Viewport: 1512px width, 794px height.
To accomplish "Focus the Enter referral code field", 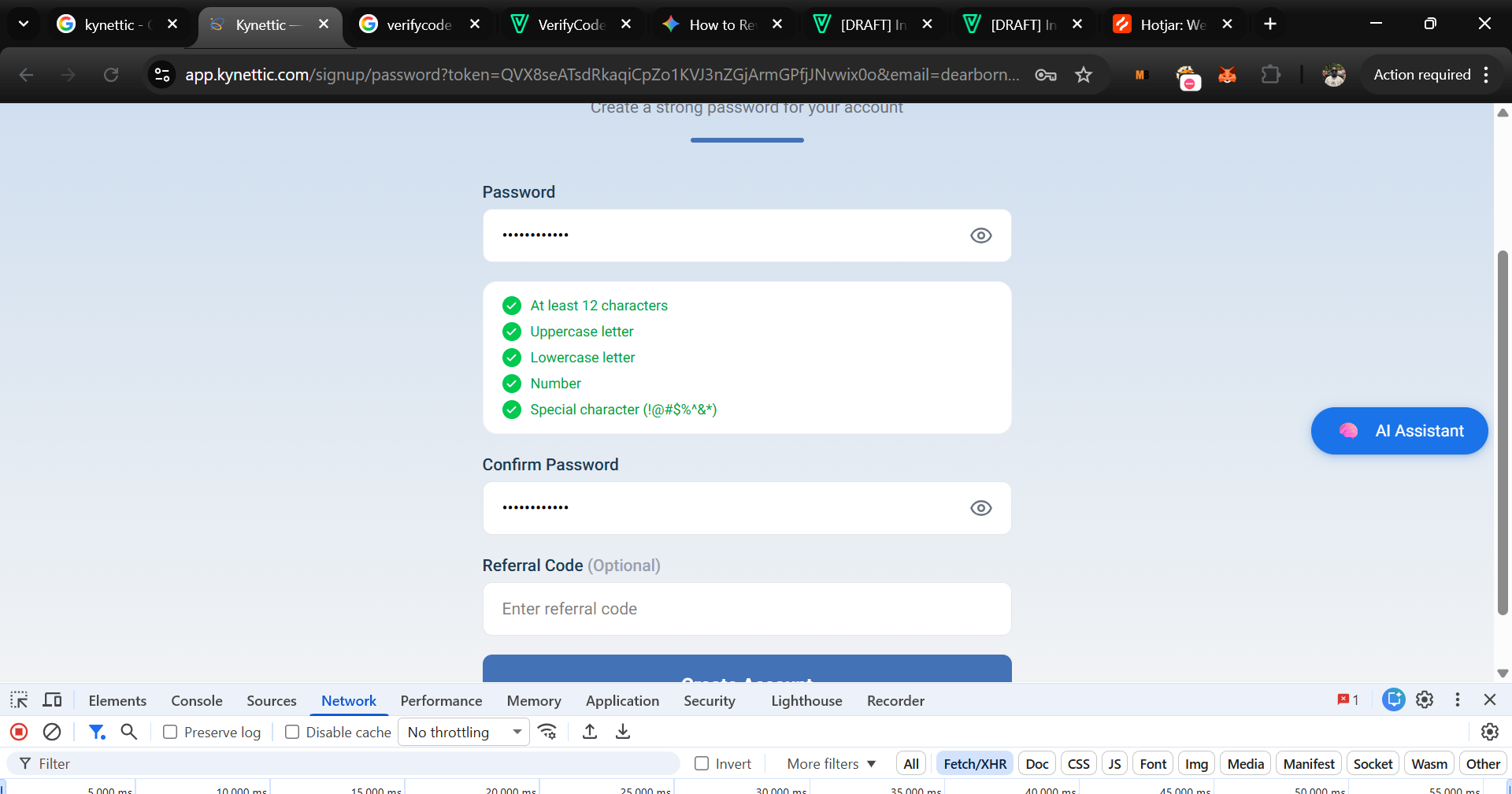I will click(747, 609).
